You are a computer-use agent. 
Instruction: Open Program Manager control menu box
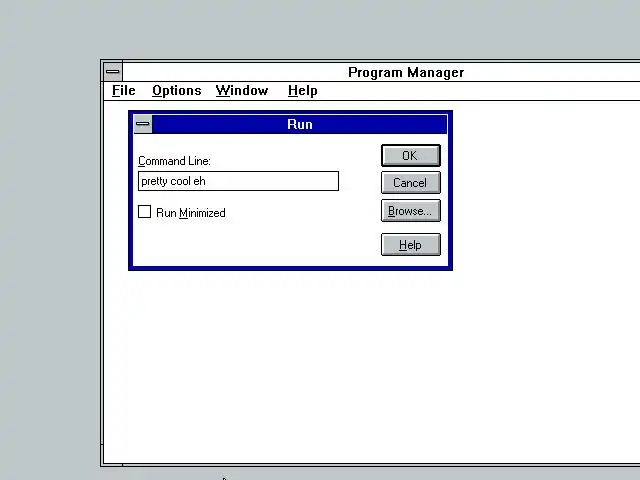click(x=113, y=72)
